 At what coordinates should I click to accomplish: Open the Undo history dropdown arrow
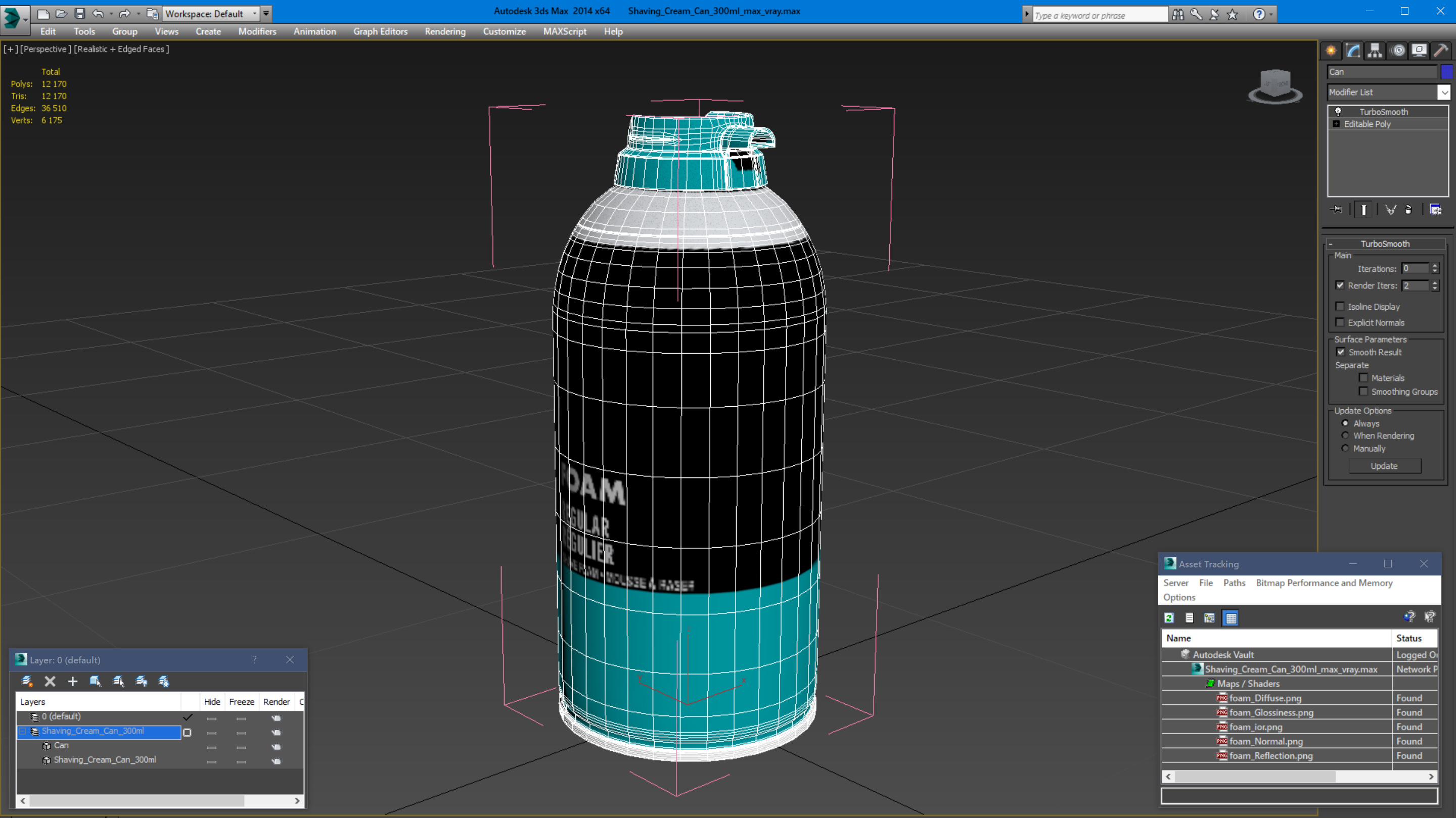111,14
